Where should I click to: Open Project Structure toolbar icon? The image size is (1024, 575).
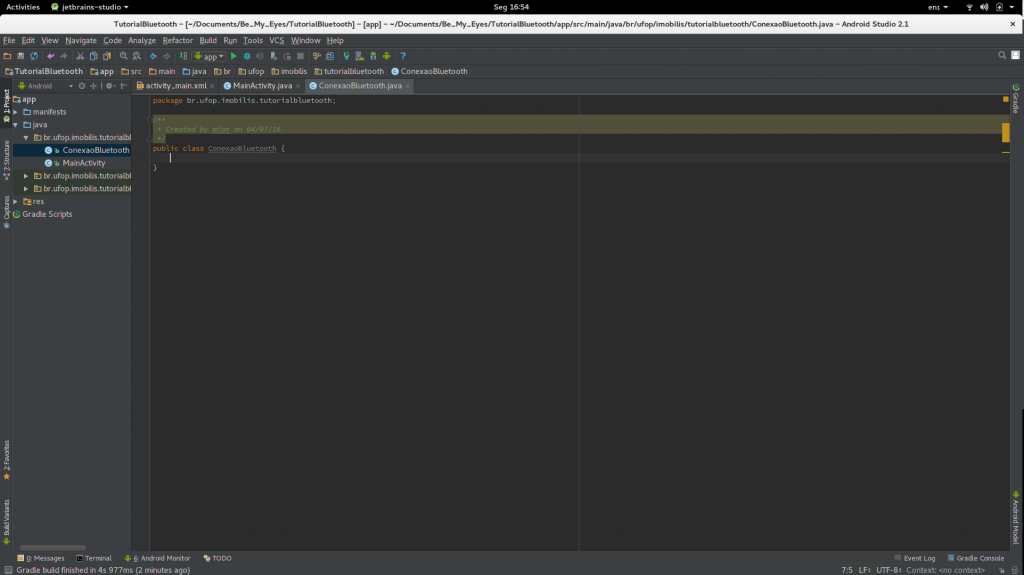point(330,56)
